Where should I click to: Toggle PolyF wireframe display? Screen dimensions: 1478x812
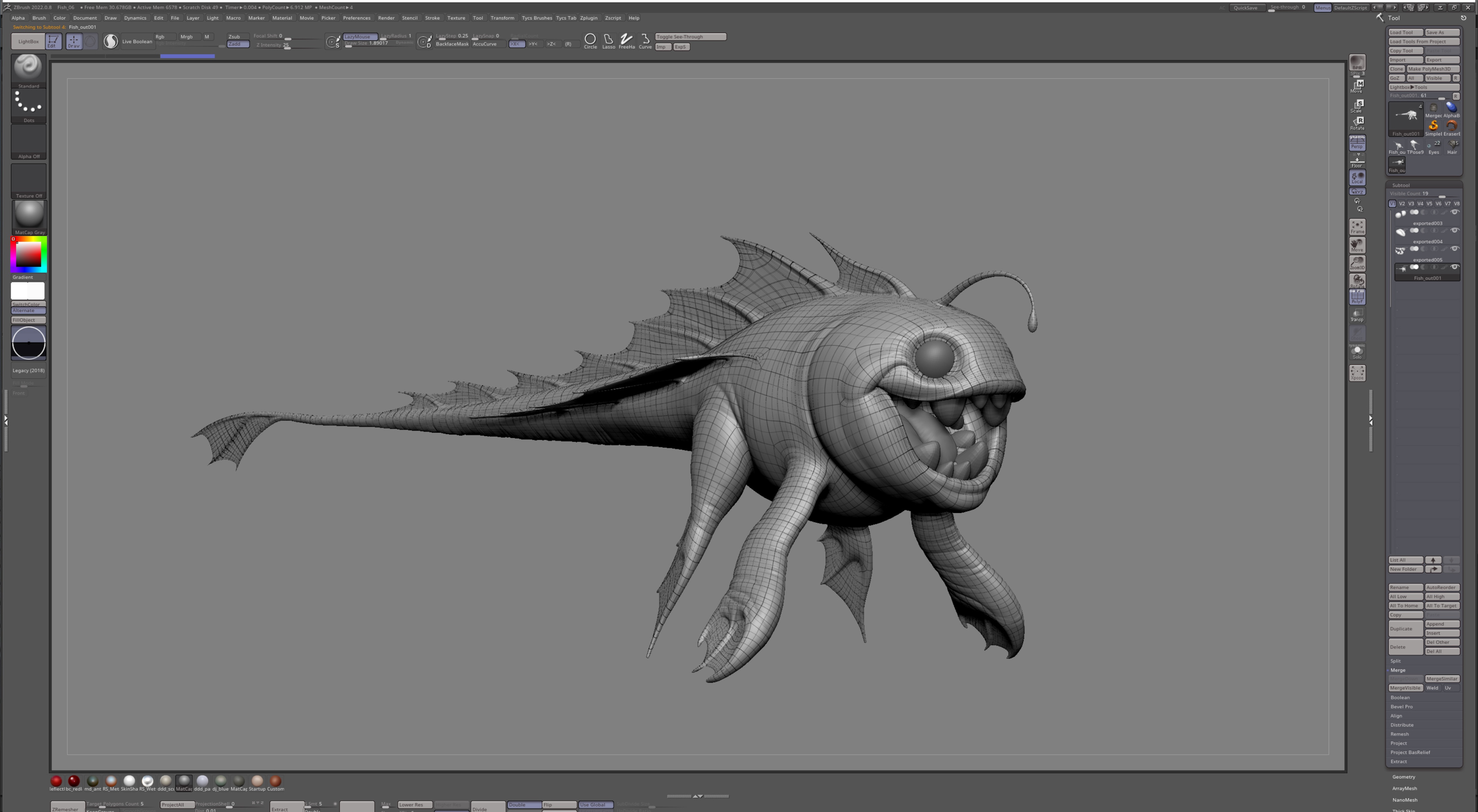1357,297
